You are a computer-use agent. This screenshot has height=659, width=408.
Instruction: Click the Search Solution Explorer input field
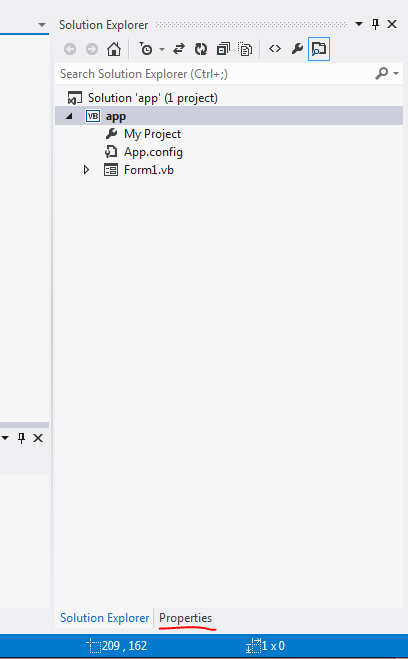point(215,74)
